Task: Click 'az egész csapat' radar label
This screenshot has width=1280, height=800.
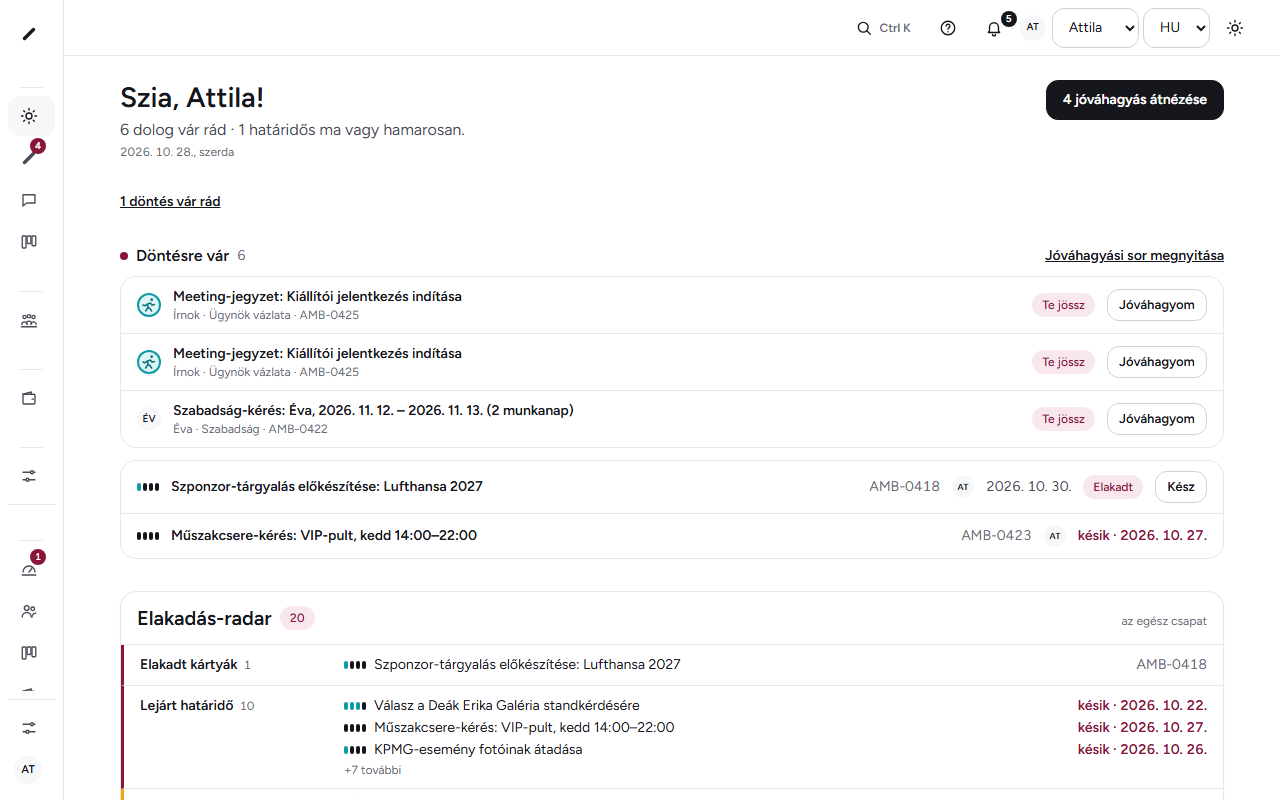Action: click(1164, 621)
